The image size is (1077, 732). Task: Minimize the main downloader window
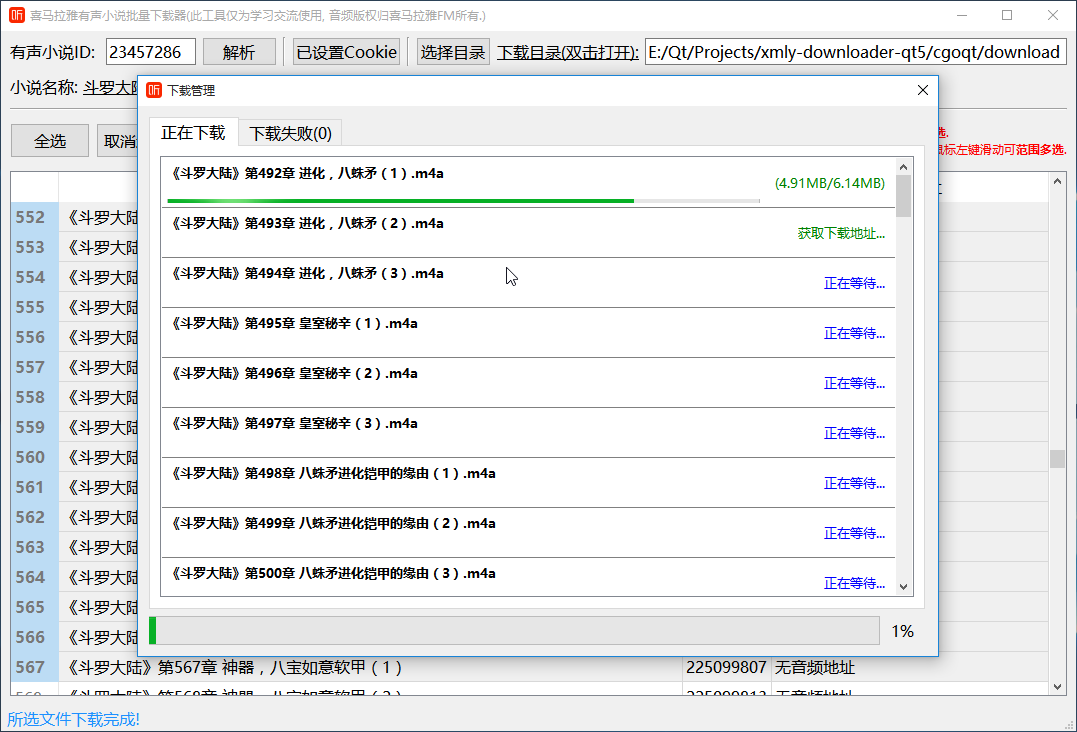[x=962, y=15]
